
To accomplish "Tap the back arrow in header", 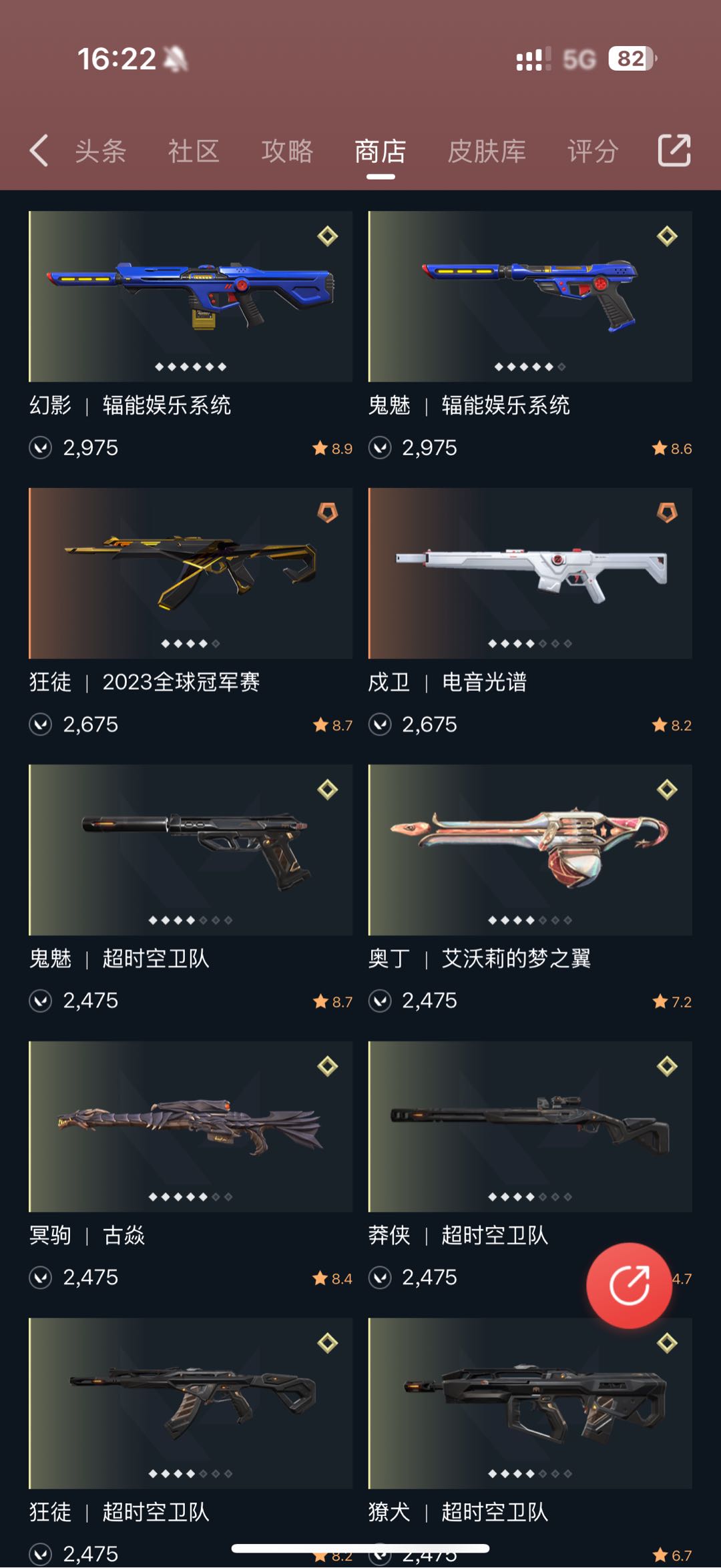I will [x=39, y=150].
